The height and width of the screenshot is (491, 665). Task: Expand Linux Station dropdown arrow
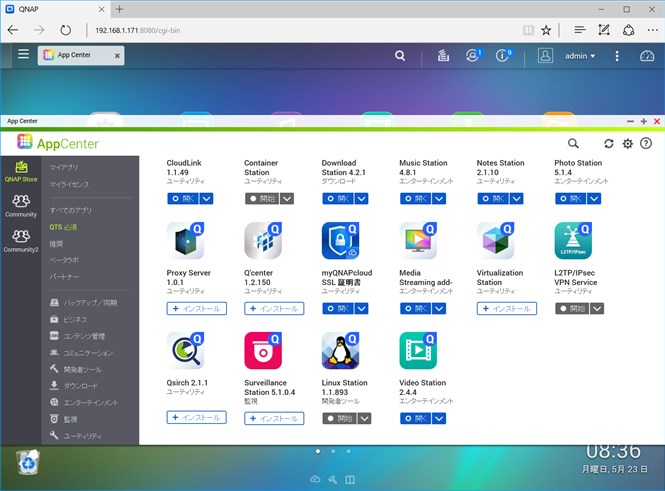tap(365, 418)
